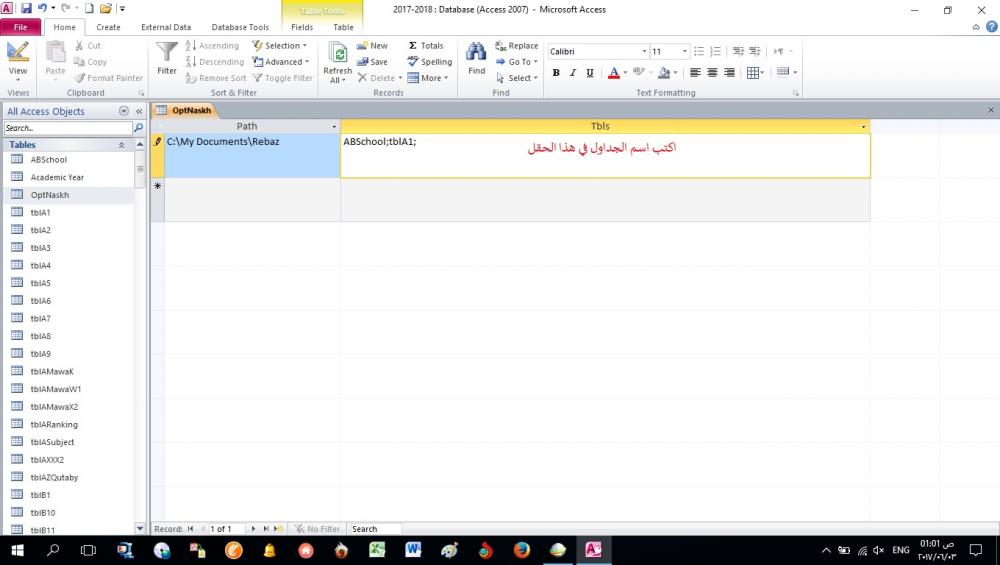This screenshot has width=1000, height=565.
Task: Switch to the Table ribbon tab
Action: [x=343, y=27]
